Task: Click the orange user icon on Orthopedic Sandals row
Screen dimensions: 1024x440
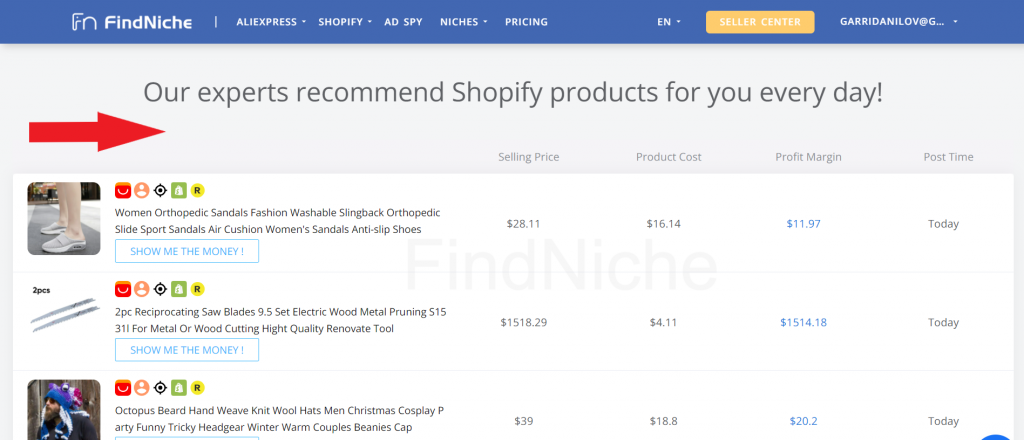Action: [x=142, y=191]
